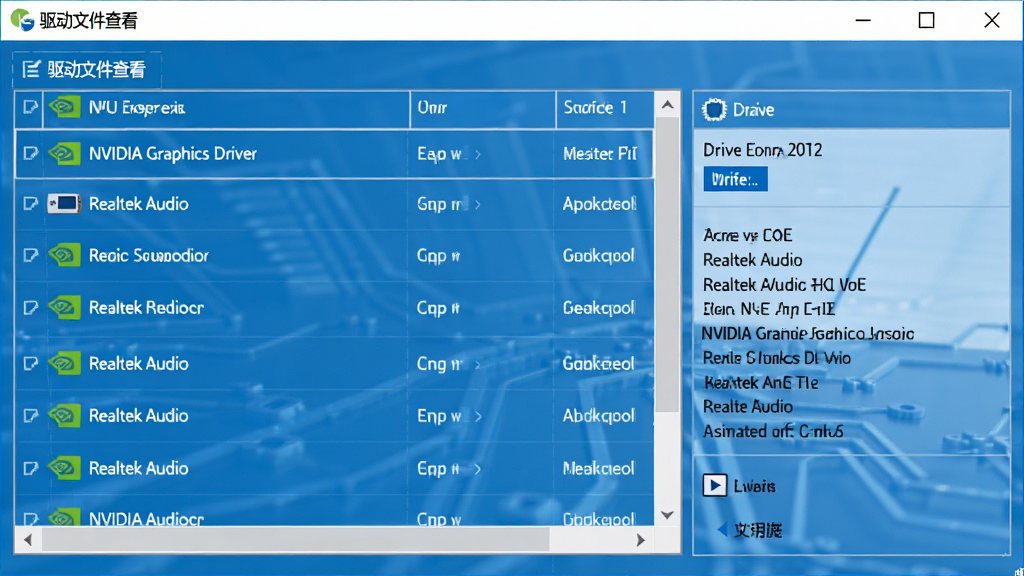
Task: Select the Realtek Rediocr row name
Action: 146,308
